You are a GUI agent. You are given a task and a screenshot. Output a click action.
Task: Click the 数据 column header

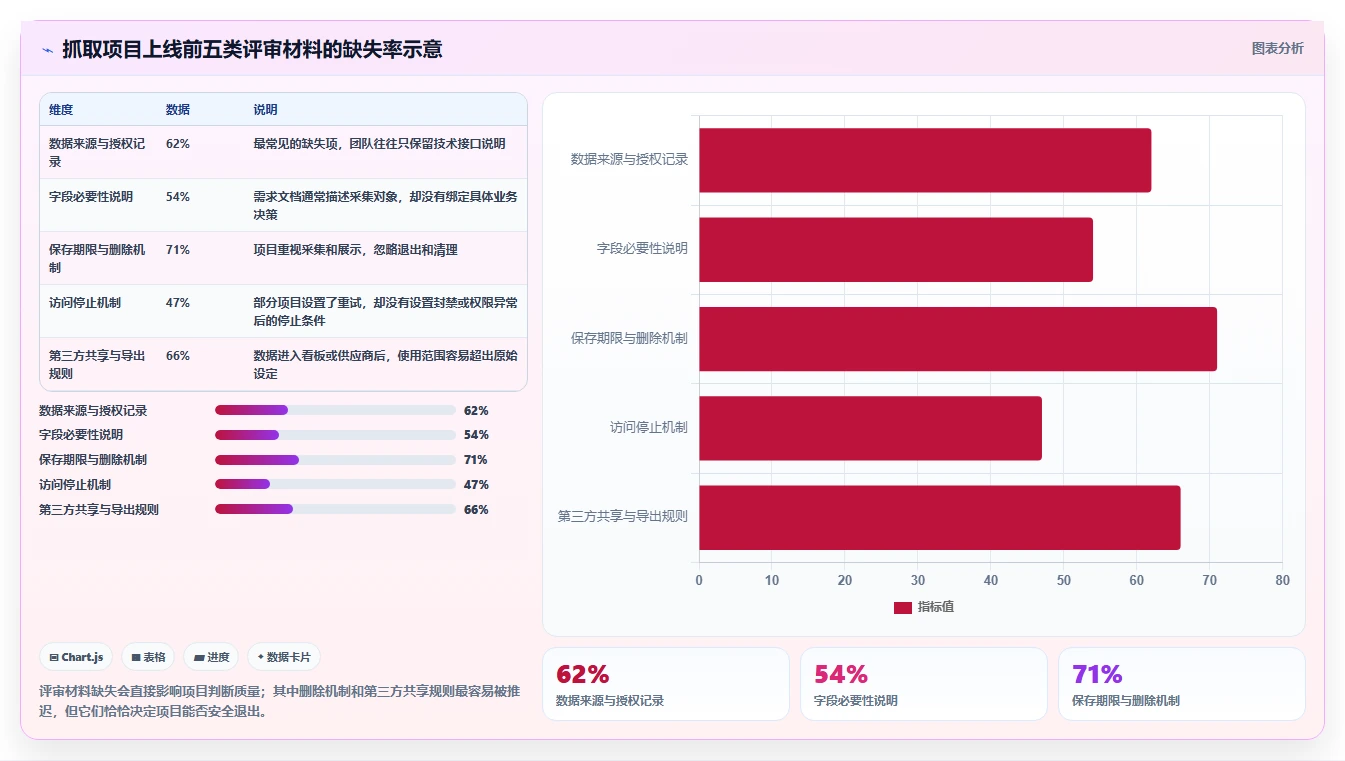(x=178, y=110)
